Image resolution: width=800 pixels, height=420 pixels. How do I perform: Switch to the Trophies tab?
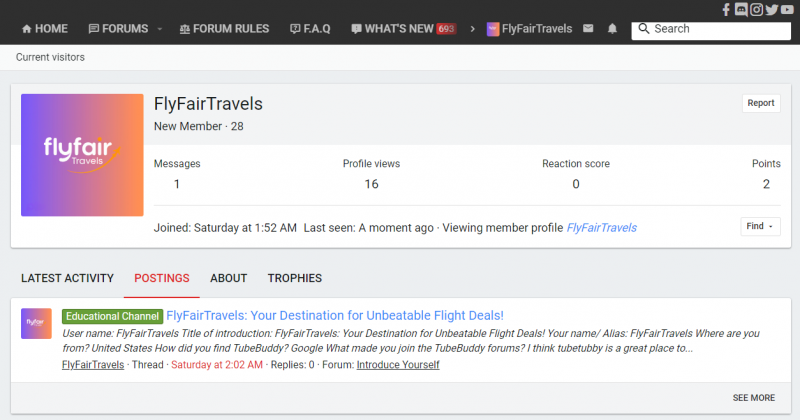pyautogui.click(x=294, y=278)
